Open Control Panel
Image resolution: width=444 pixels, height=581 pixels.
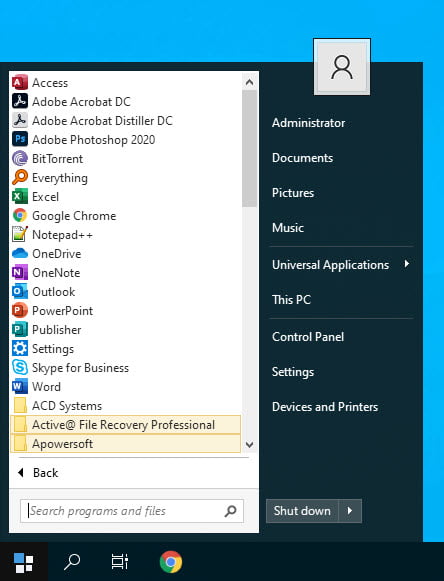pyautogui.click(x=308, y=336)
